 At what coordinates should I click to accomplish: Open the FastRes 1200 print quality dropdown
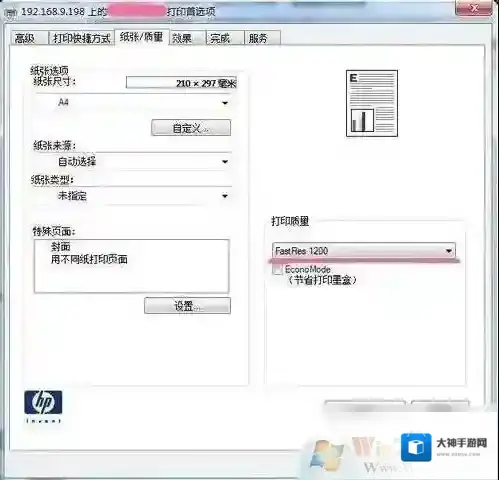point(364,250)
